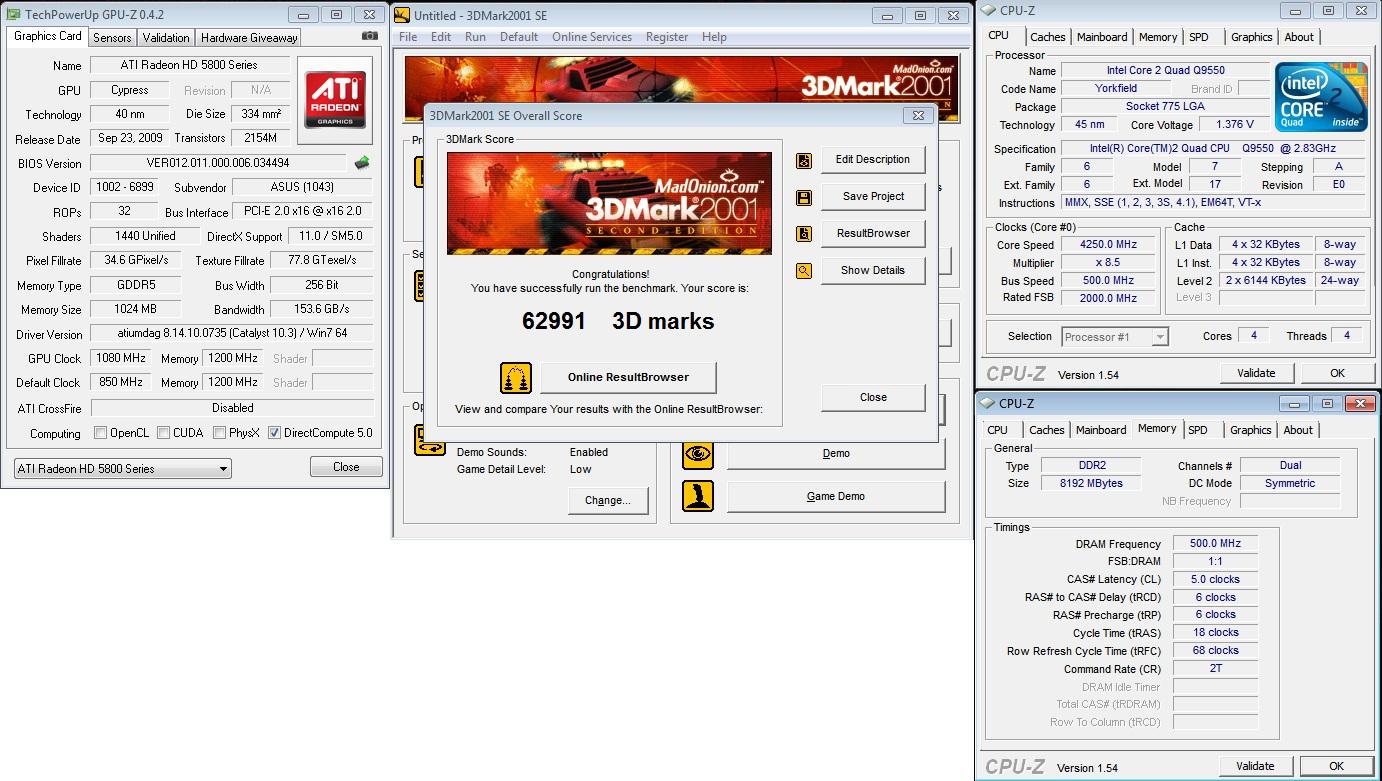Click the ResultBrowser button

click(x=873, y=234)
